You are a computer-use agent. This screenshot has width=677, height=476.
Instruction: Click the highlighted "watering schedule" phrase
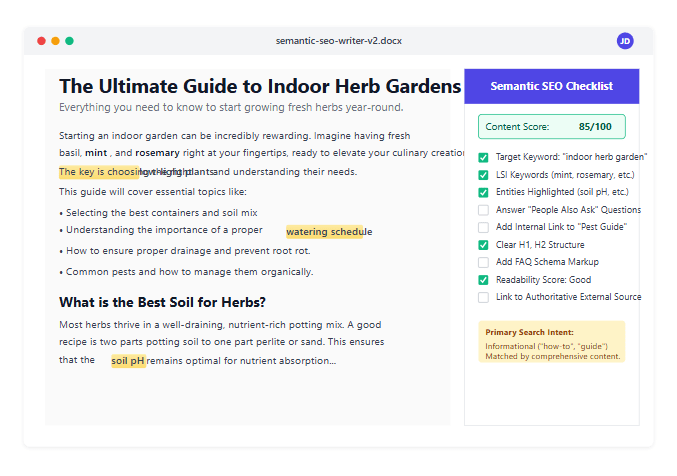click(329, 232)
